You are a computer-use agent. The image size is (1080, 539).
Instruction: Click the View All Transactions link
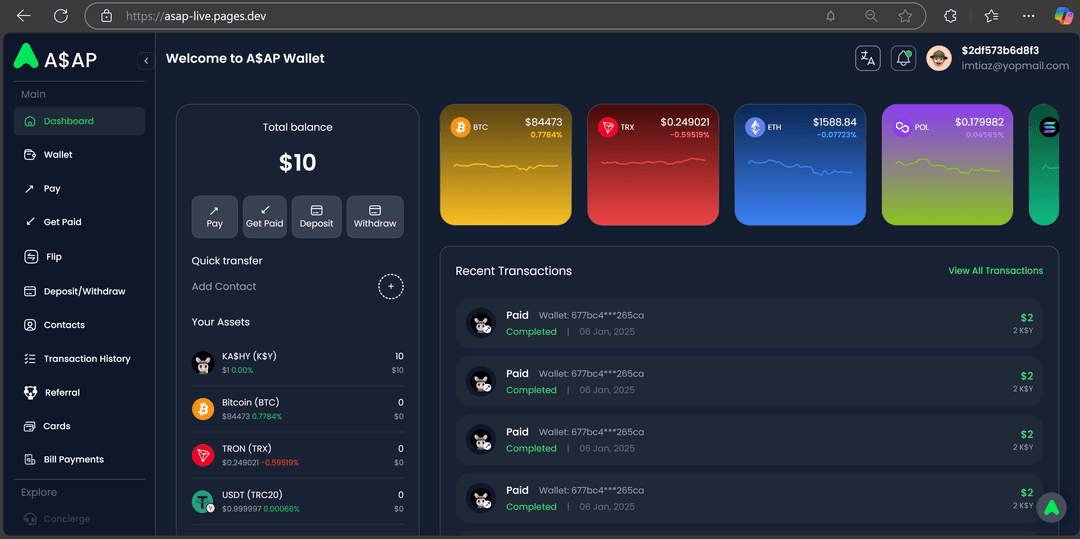[995, 271]
